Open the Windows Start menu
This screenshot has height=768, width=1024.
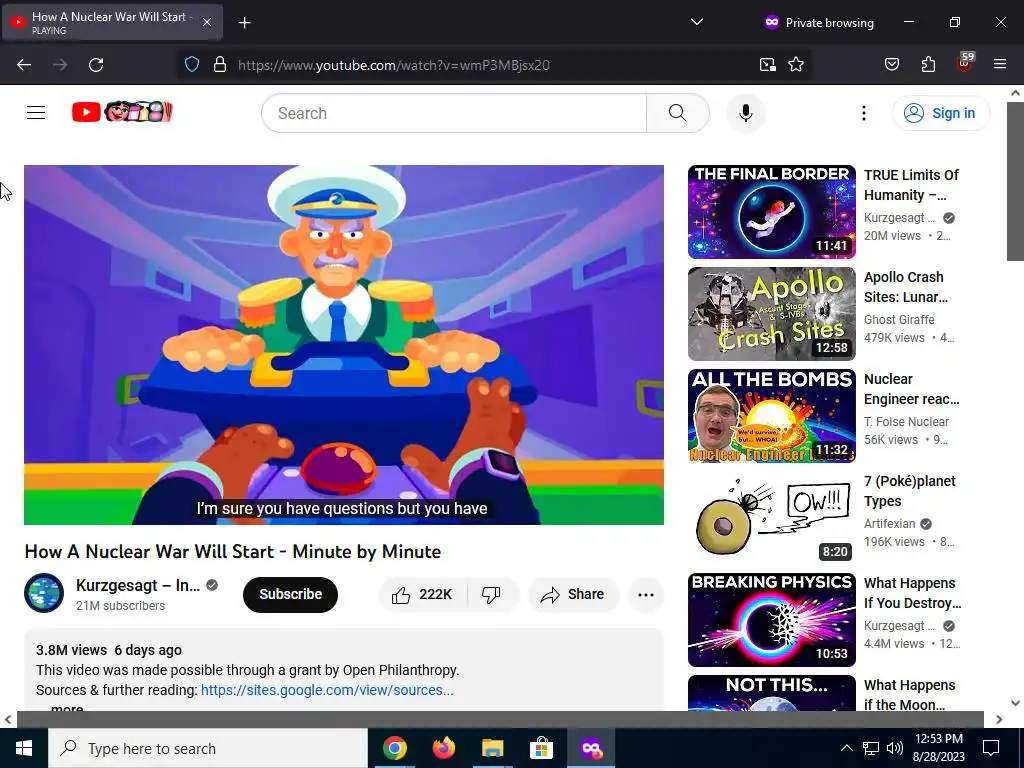(24, 748)
